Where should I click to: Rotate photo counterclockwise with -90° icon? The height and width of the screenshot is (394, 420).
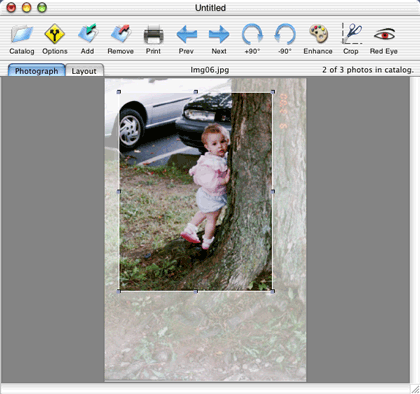click(285, 34)
